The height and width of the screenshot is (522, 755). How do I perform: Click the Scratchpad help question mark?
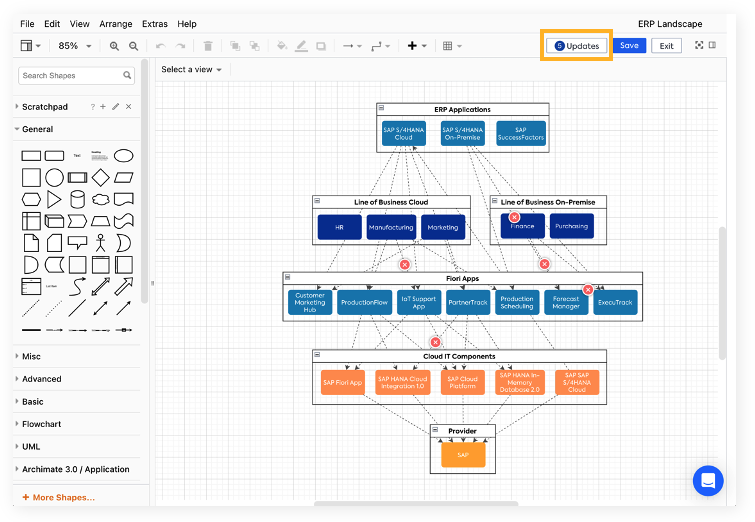(92, 107)
